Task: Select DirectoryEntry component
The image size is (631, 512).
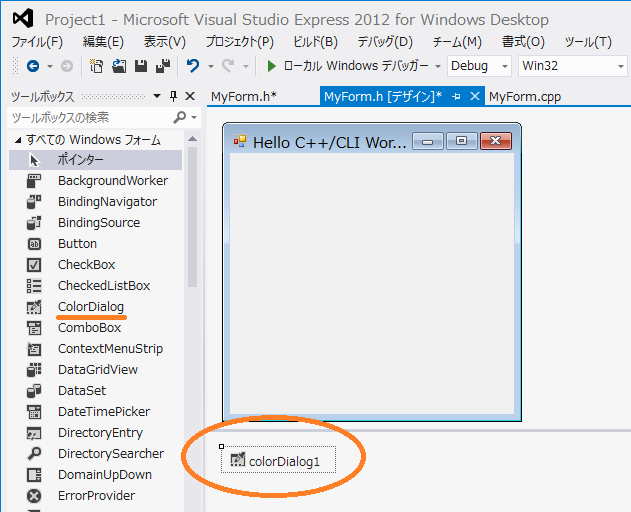Action: (x=96, y=433)
